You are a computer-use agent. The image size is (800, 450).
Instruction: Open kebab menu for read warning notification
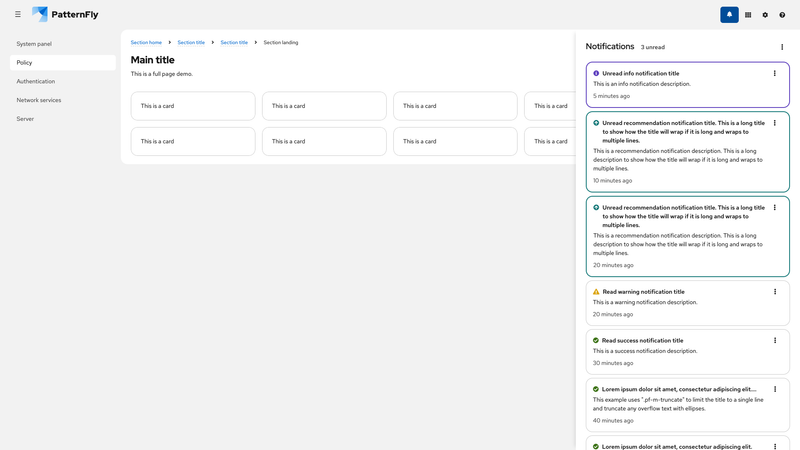coord(775,292)
